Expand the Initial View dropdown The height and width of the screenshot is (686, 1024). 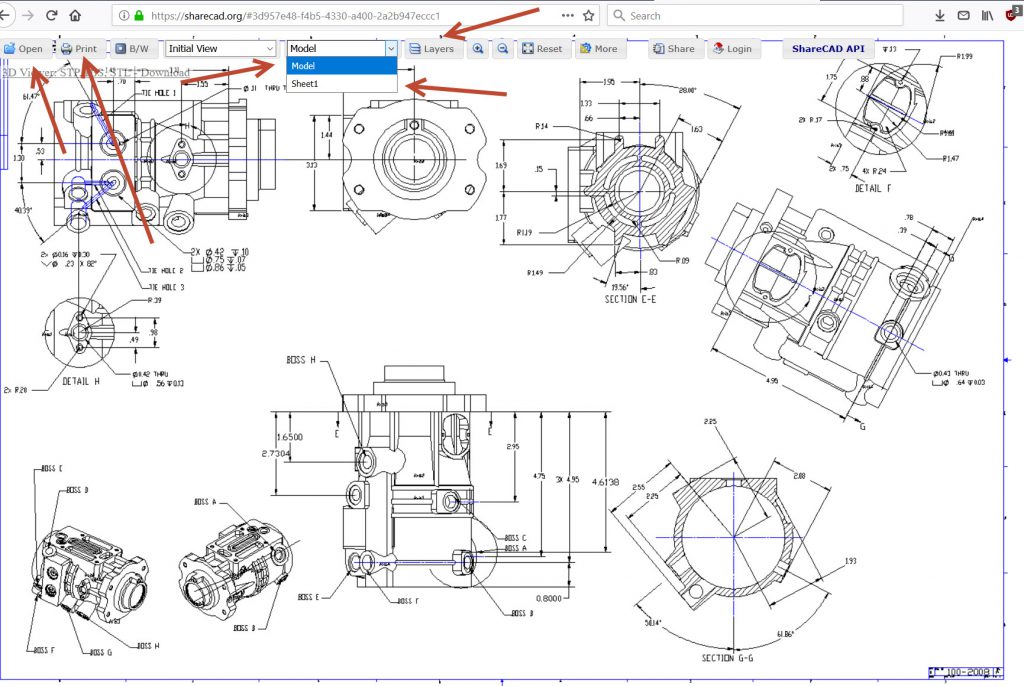pyautogui.click(x=220, y=48)
